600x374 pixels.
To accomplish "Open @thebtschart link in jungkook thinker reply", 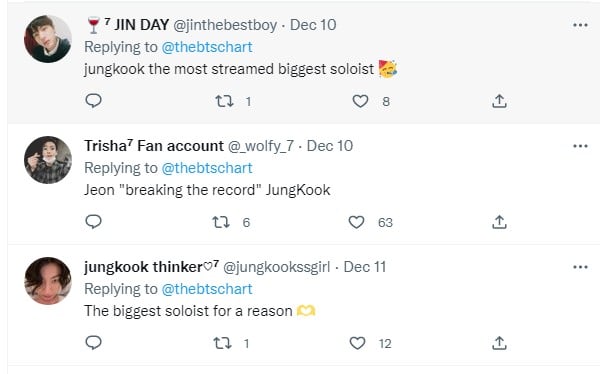I will [207, 289].
